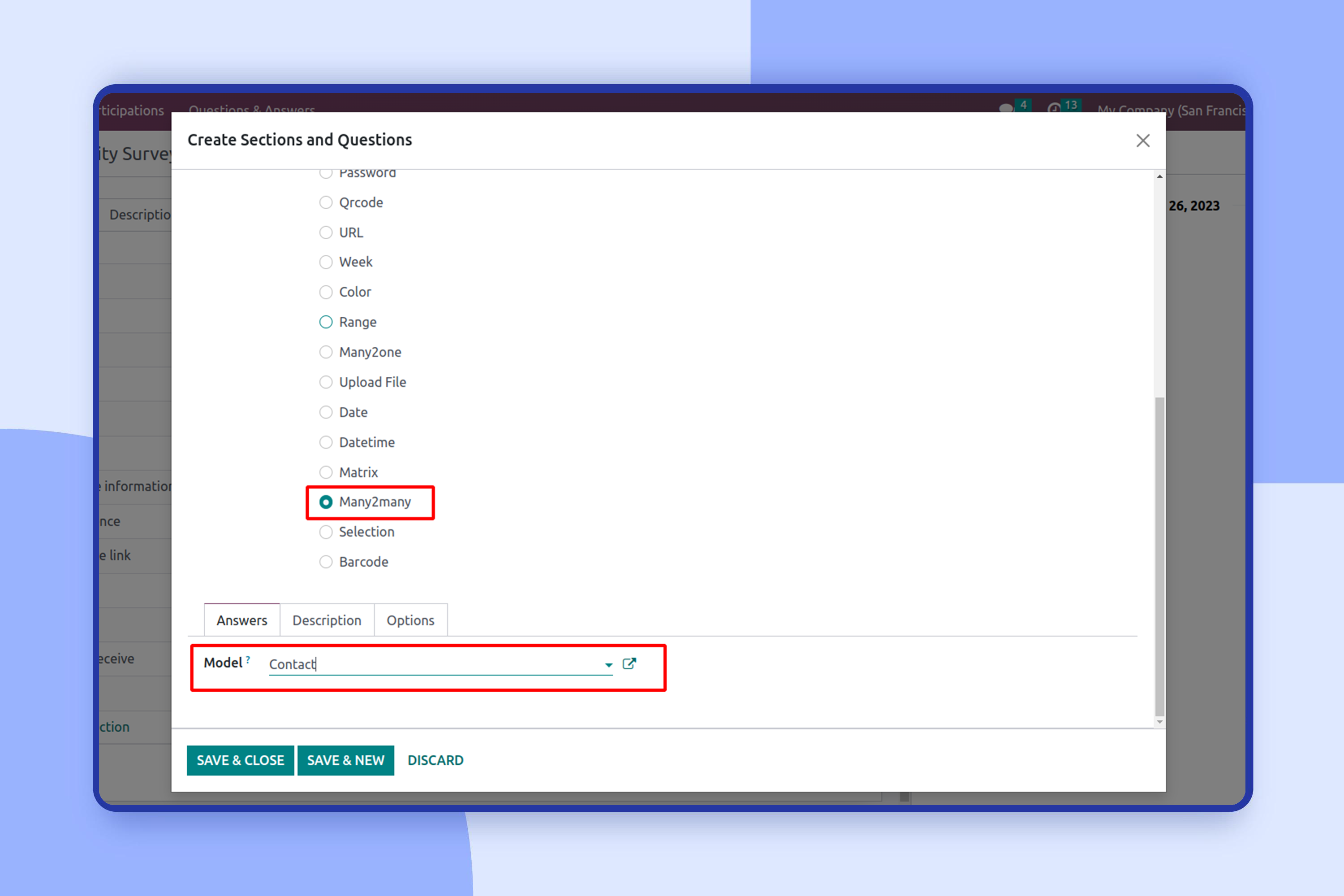The height and width of the screenshot is (896, 1344).
Task: Open the messages chat icon with badge 4
Action: [x=1007, y=108]
